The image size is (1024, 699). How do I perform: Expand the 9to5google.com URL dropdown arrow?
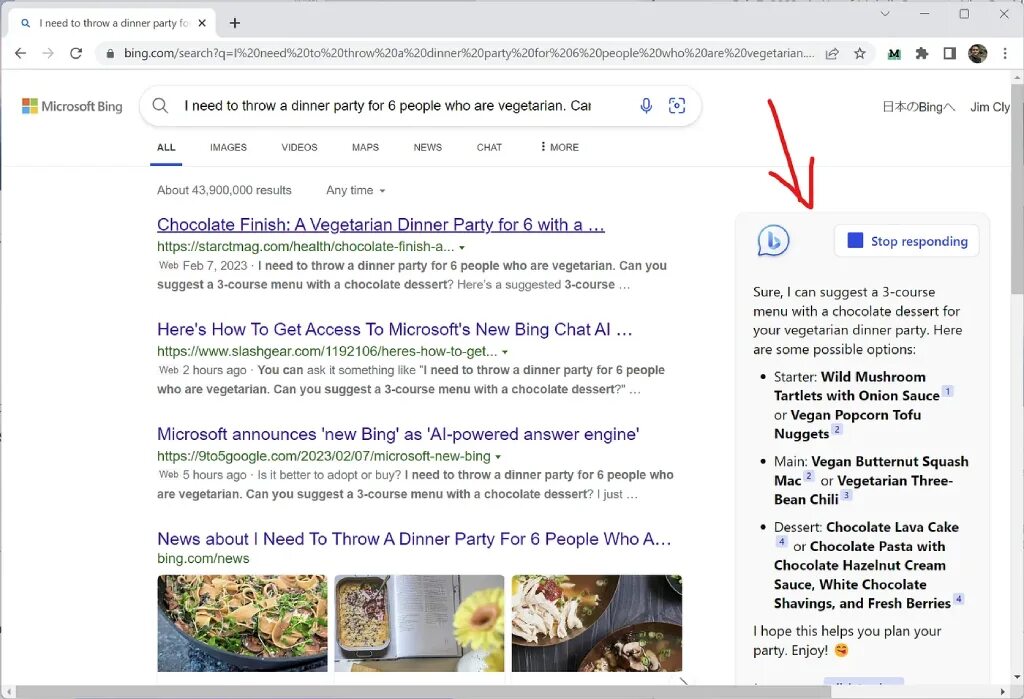tap(498, 457)
